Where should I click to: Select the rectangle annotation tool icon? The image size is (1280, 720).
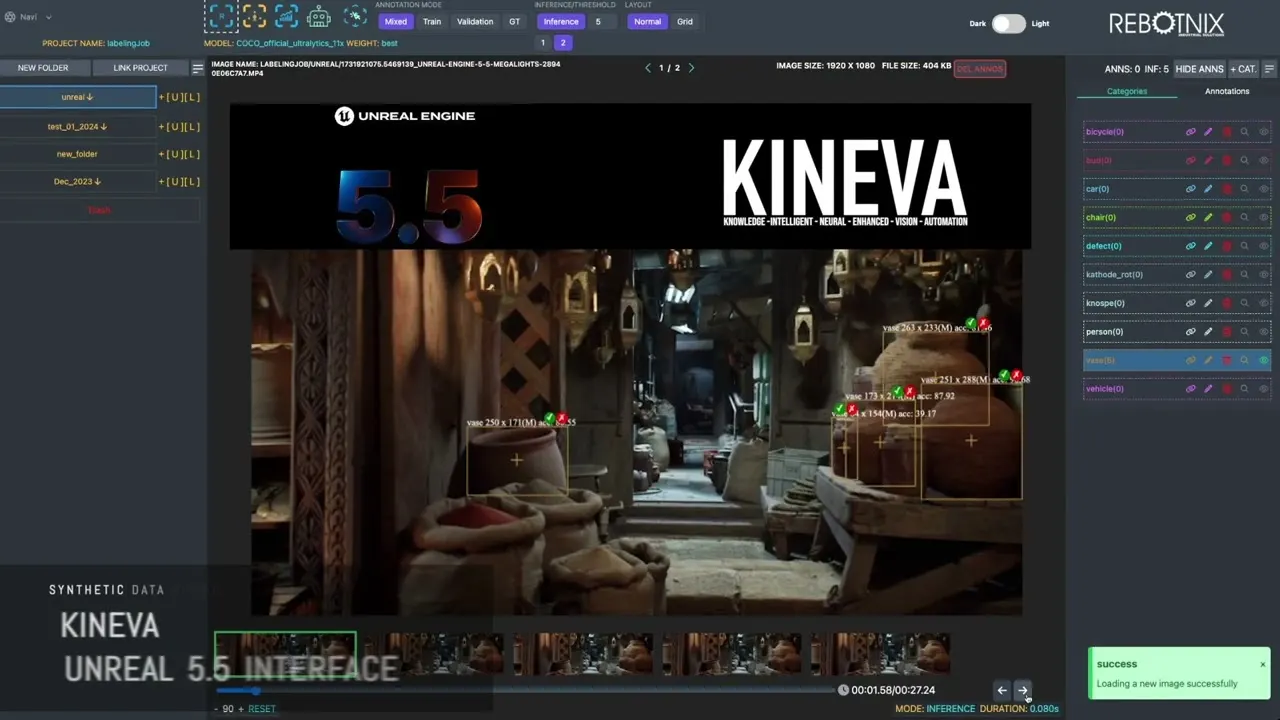tap(222, 16)
